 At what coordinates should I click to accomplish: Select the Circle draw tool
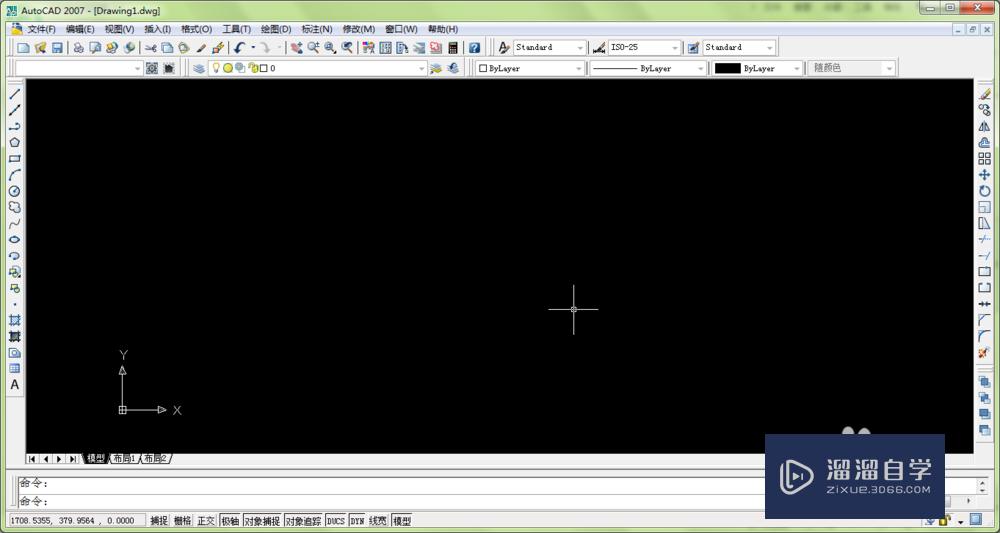pyautogui.click(x=14, y=191)
